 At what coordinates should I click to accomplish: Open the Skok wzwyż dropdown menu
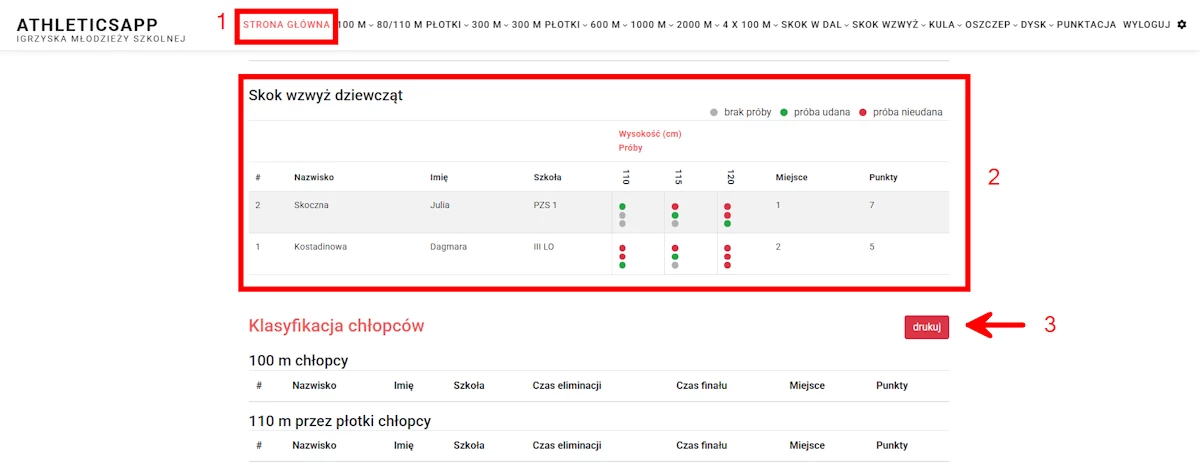pyautogui.click(x=887, y=24)
